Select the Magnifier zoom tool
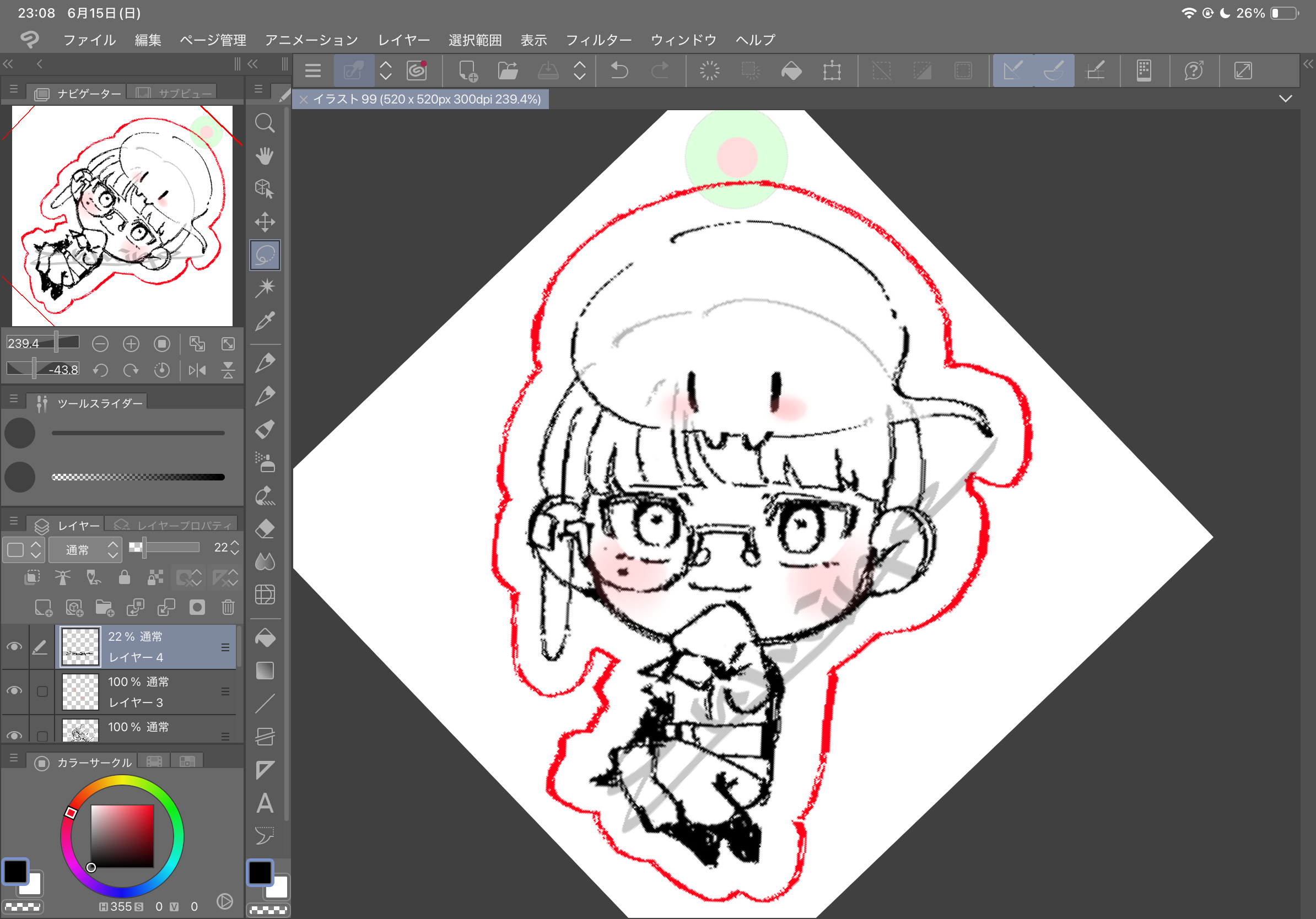This screenshot has height=919, width=1316. pyautogui.click(x=264, y=123)
